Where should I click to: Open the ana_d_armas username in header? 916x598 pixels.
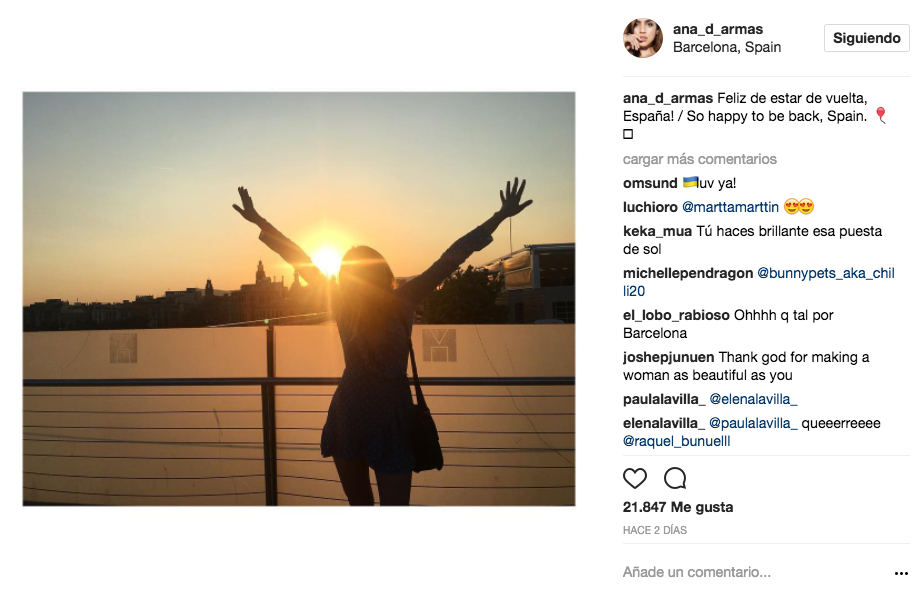coord(717,29)
